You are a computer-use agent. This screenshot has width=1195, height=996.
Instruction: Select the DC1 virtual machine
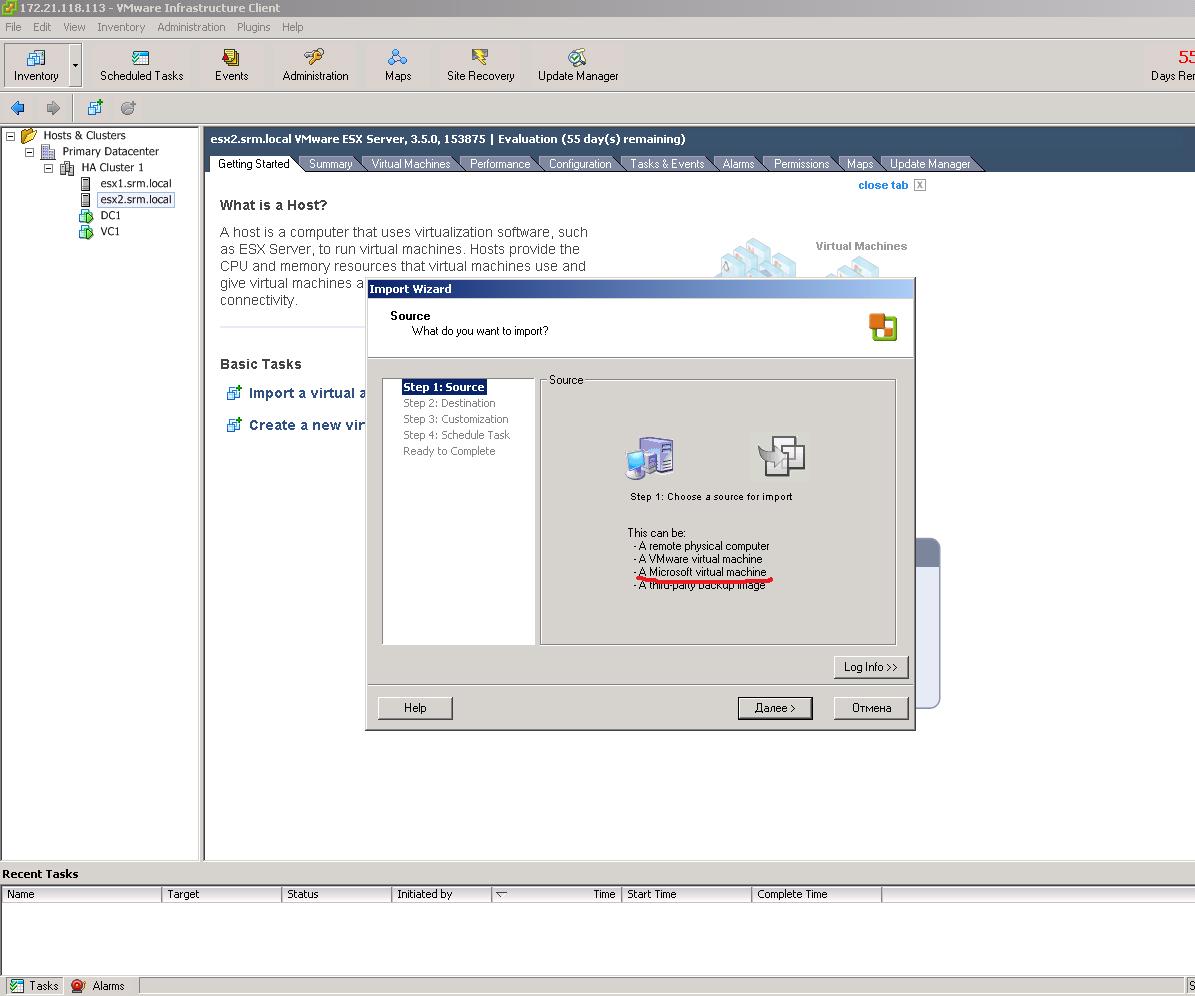click(110, 216)
